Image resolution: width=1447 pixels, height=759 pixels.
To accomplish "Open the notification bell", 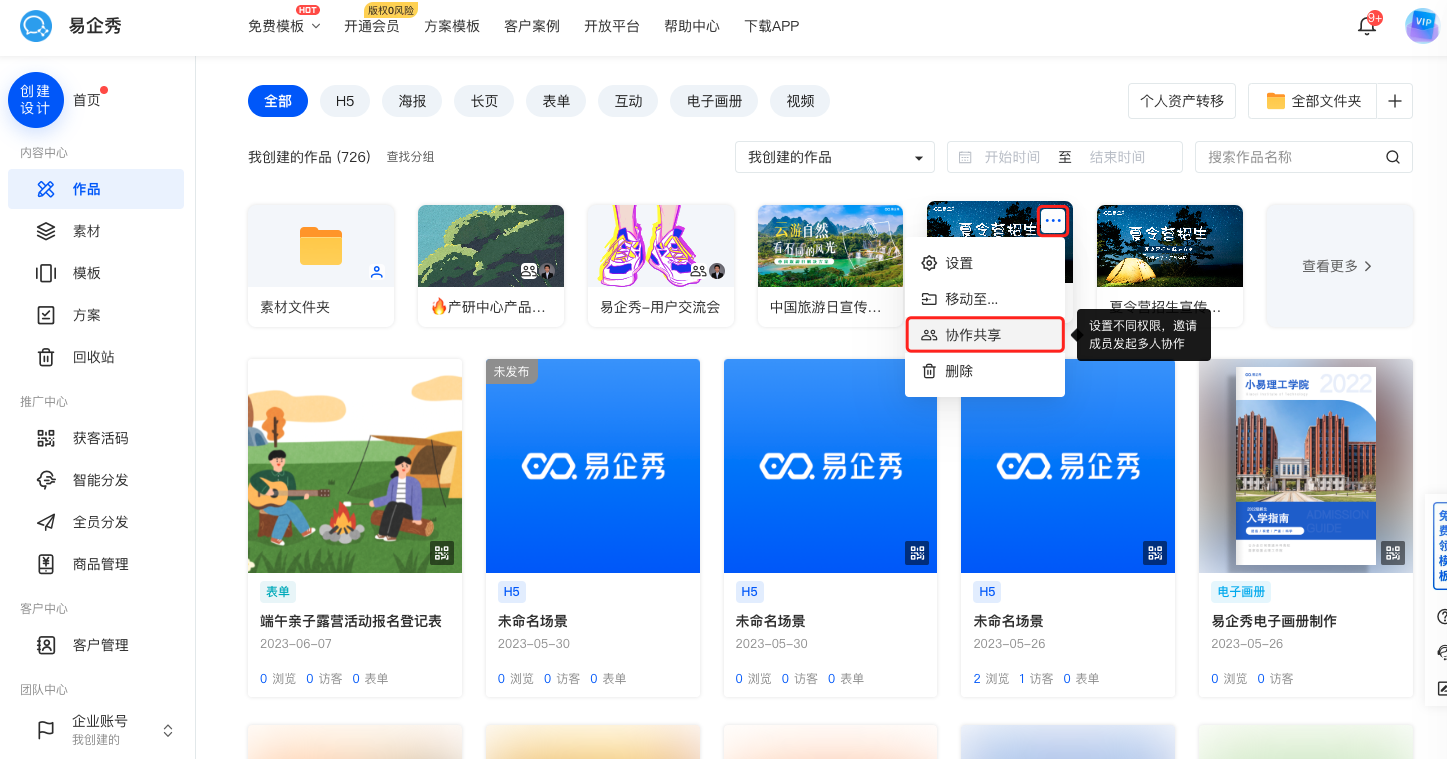I will click(x=1367, y=26).
